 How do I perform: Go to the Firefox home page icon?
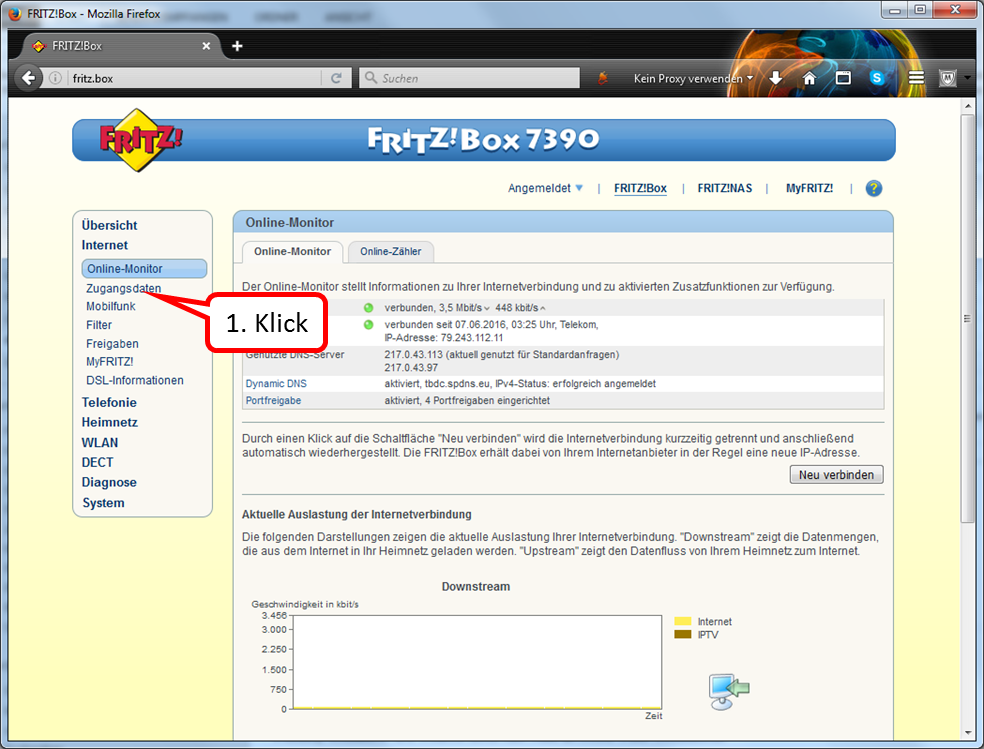tap(810, 78)
